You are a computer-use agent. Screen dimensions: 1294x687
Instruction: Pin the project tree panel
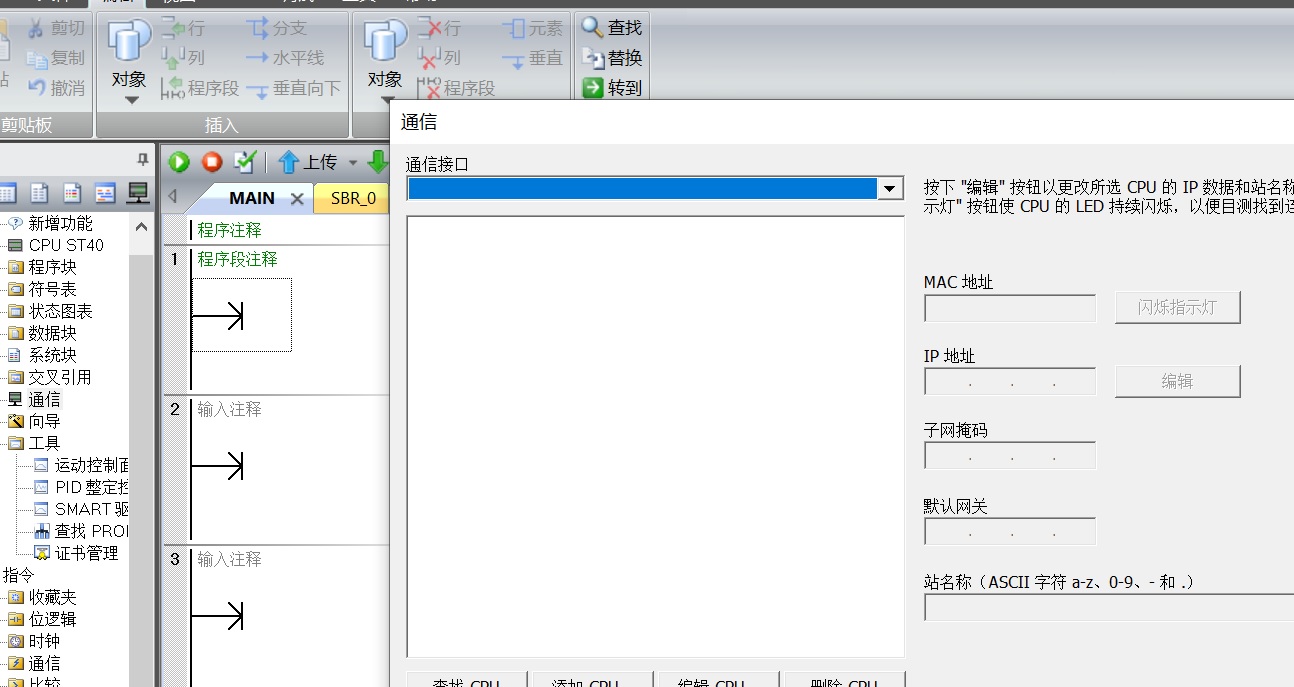tap(142, 160)
